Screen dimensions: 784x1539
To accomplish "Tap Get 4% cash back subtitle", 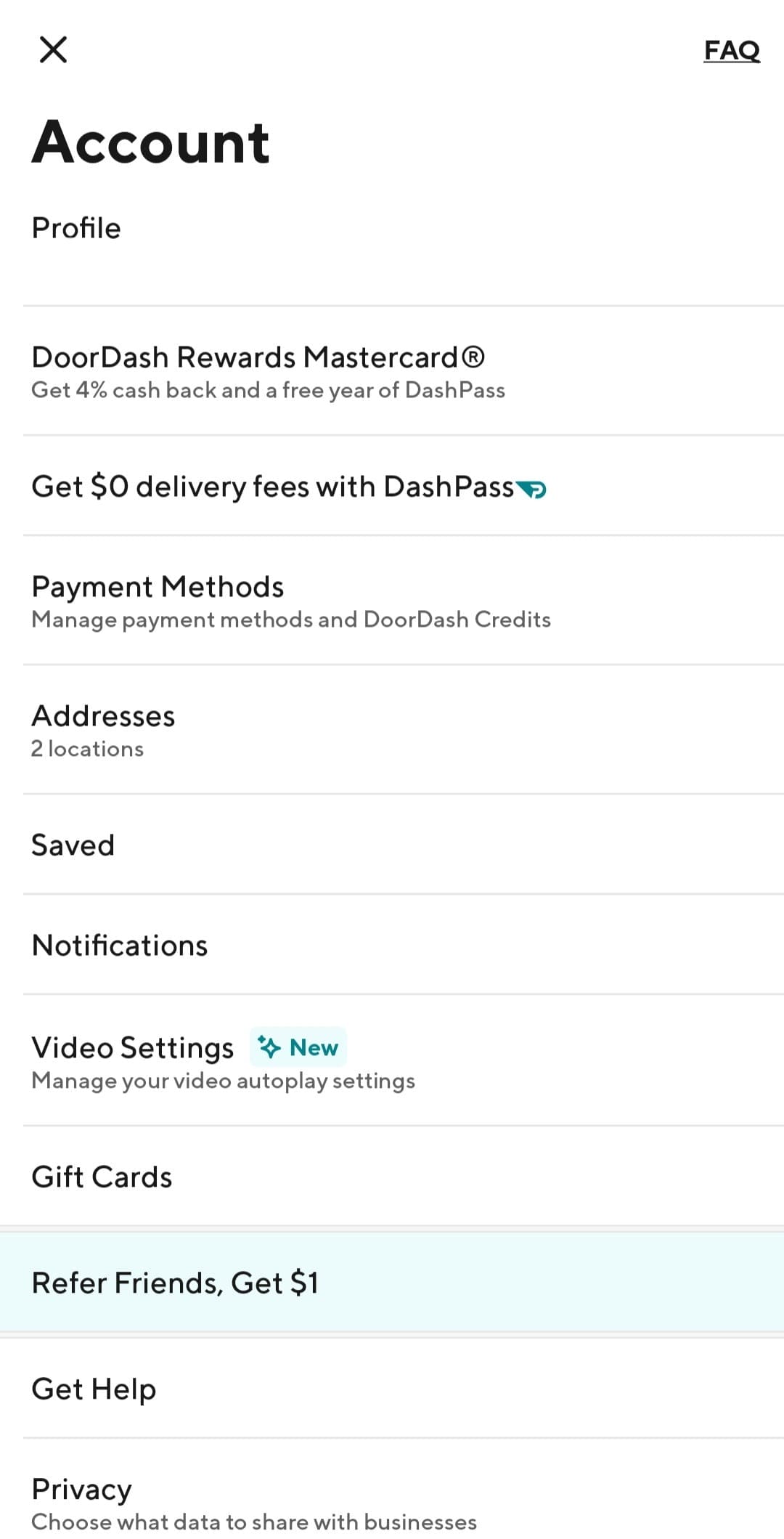I will 268,391.
